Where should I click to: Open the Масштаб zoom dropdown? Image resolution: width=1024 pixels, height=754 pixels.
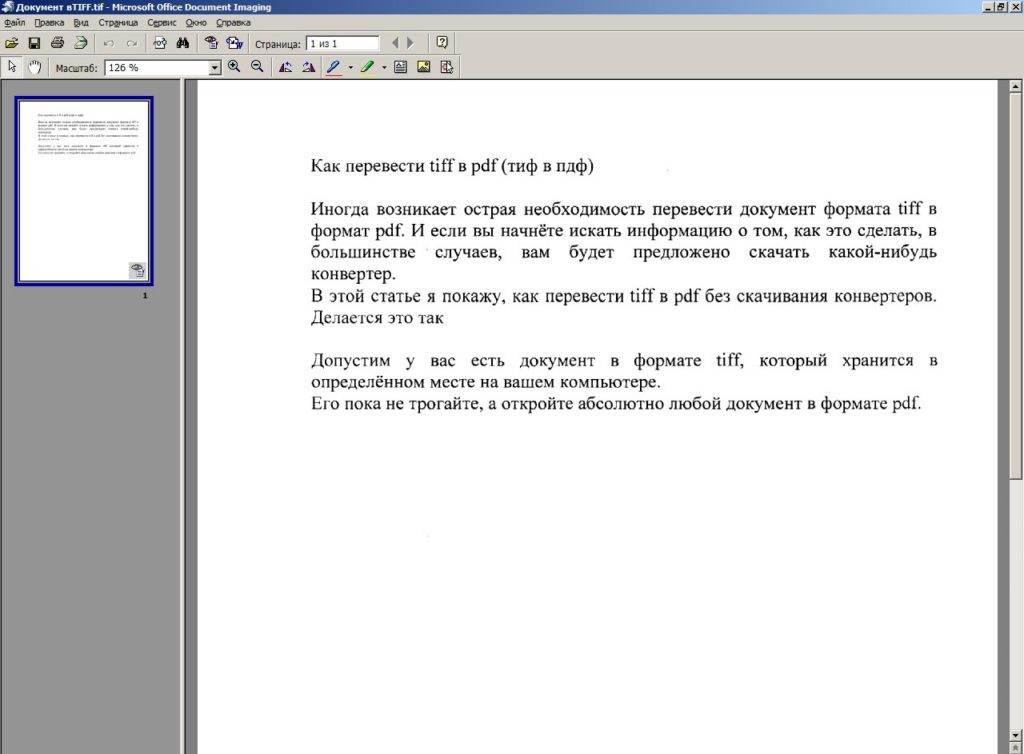pos(214,68)
